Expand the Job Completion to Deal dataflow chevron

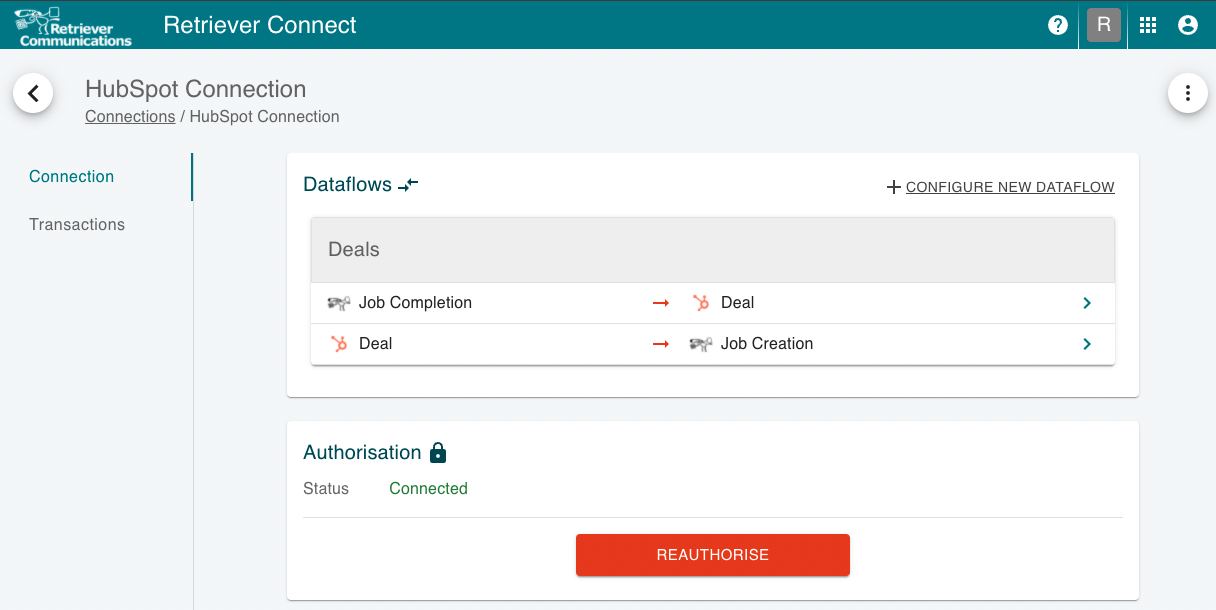[x=1087, y=303]
